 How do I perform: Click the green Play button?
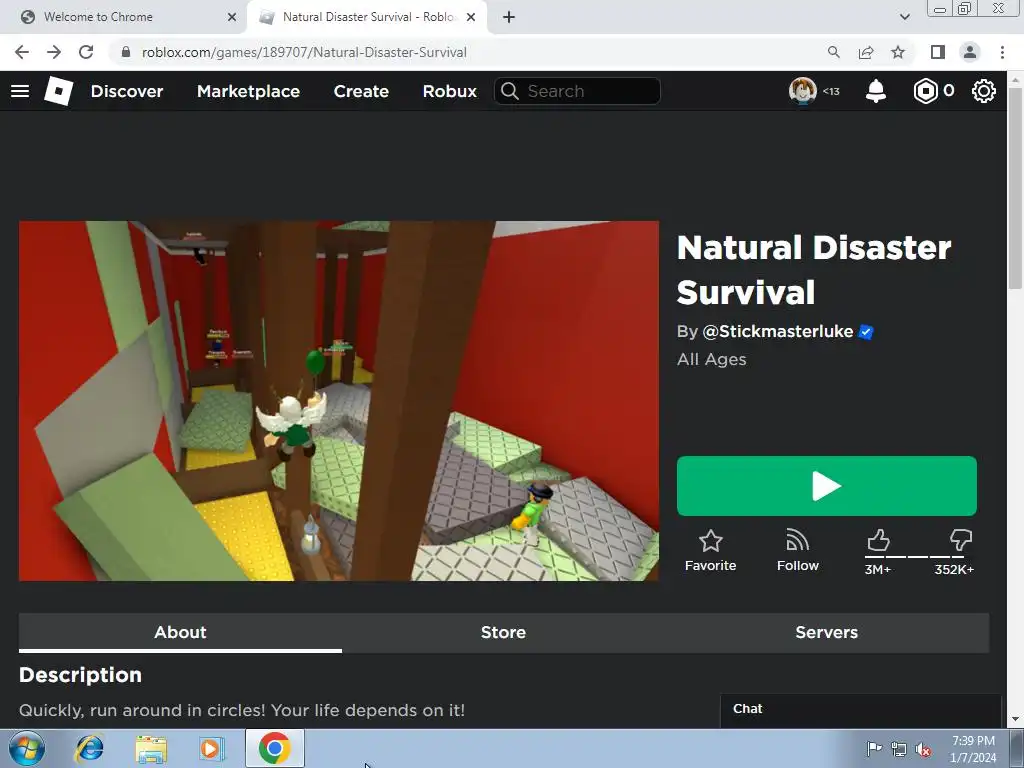coord(827,486)
